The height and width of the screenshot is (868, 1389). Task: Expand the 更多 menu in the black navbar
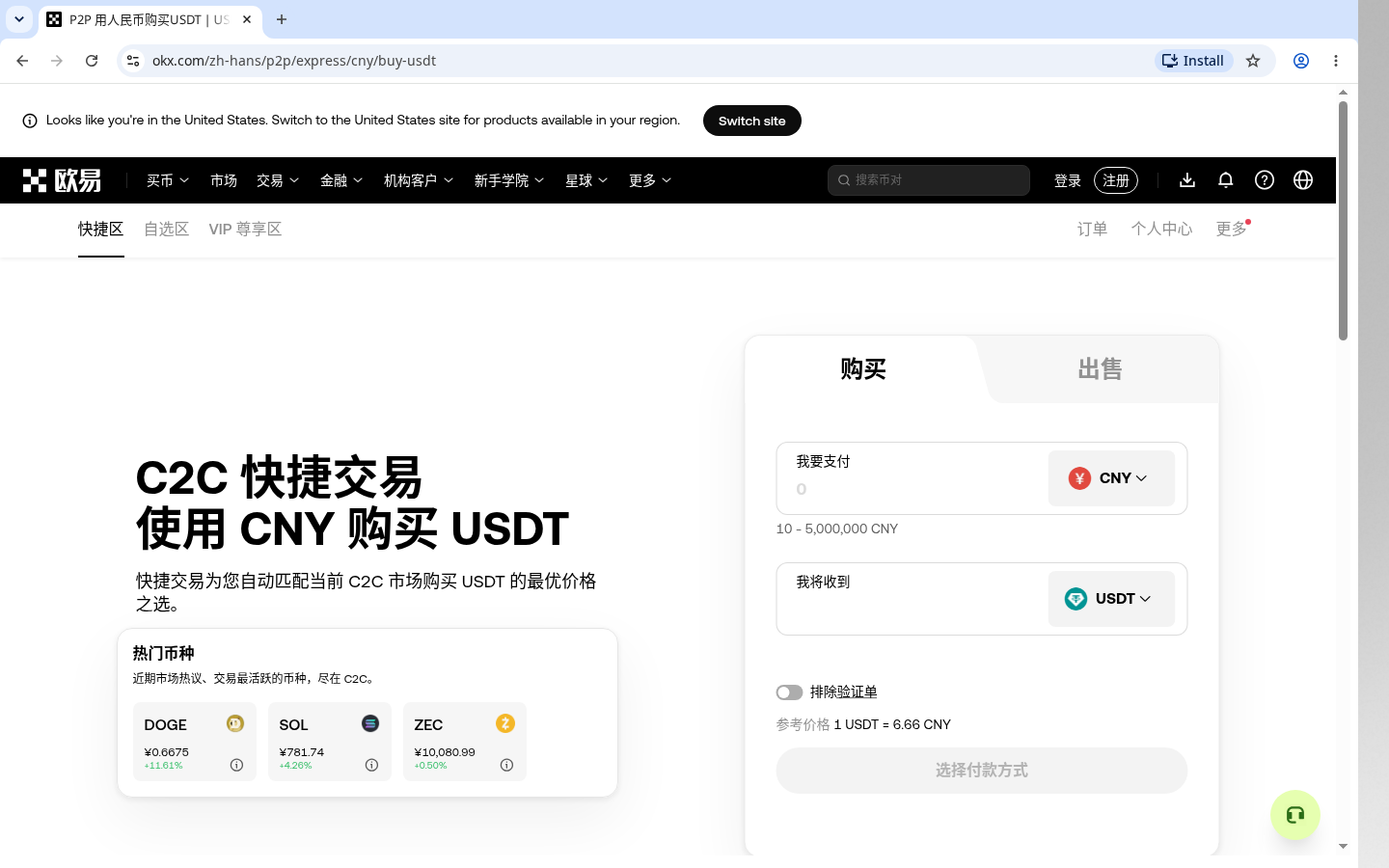650,180
